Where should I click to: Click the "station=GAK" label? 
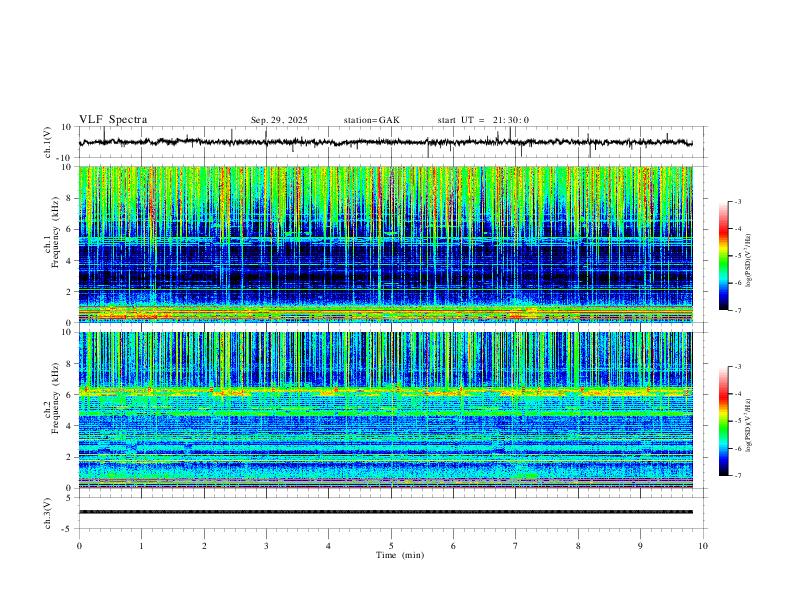coord(371,120)
